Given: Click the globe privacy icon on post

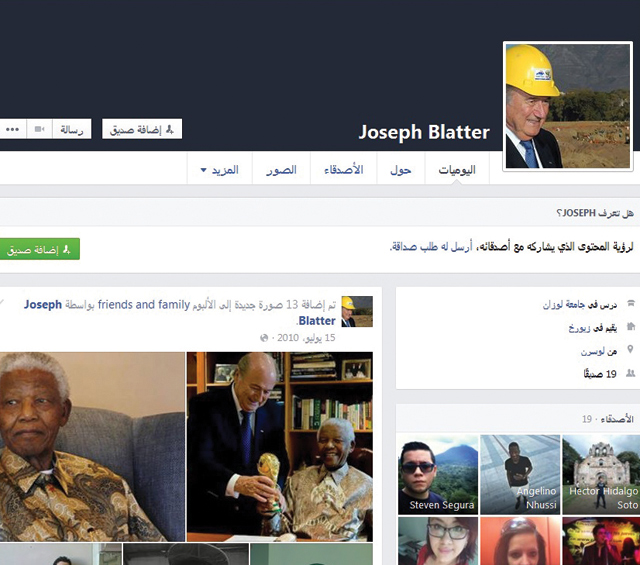Looking at the screenshot, I should coord(264,338).
